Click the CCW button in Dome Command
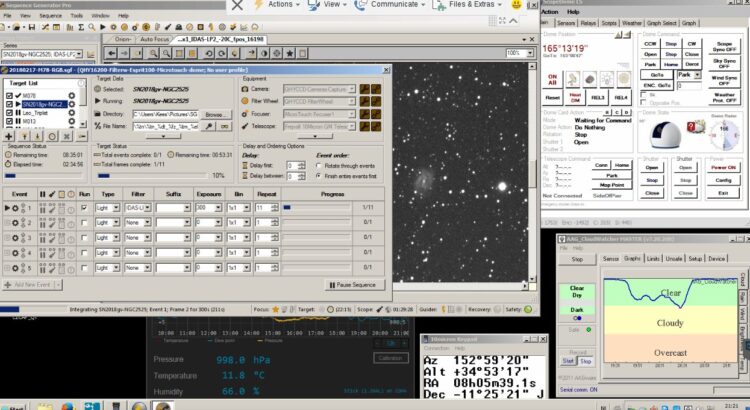 [x=650, y=44]
